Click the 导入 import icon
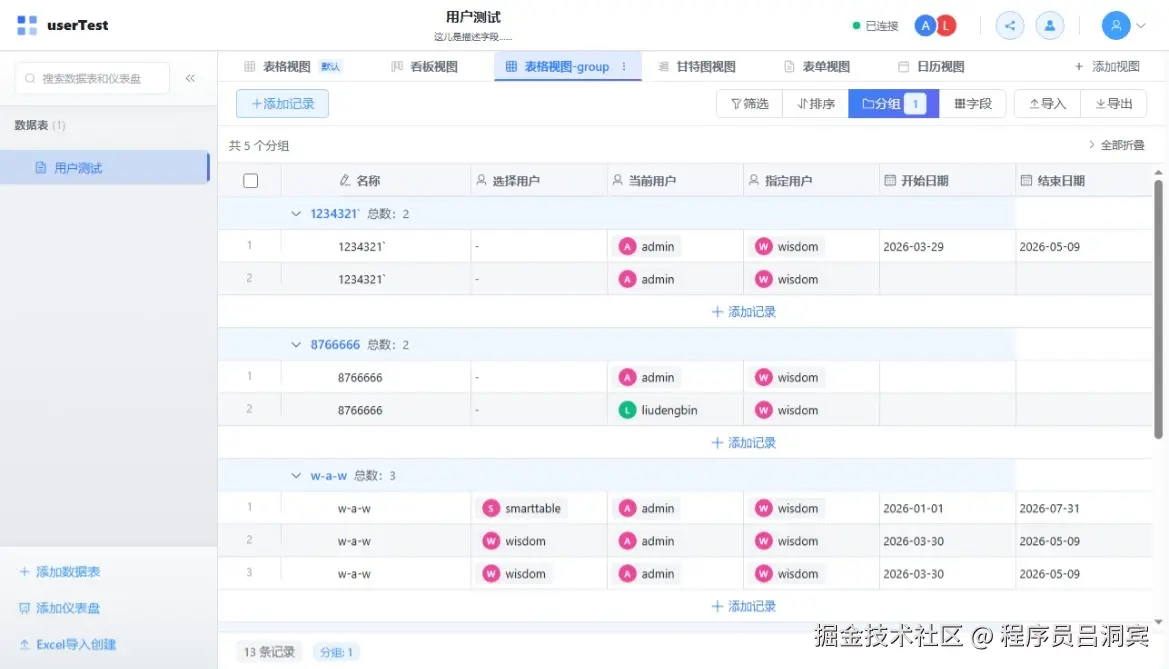Screen dimensions: 1169x669 pyautogui.click(x=1045, y=103)
